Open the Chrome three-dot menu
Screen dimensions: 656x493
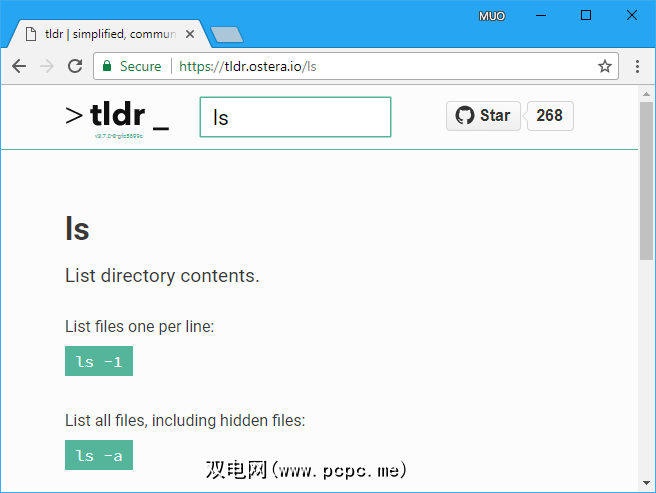pyautogui.click(x=637, y=66)
